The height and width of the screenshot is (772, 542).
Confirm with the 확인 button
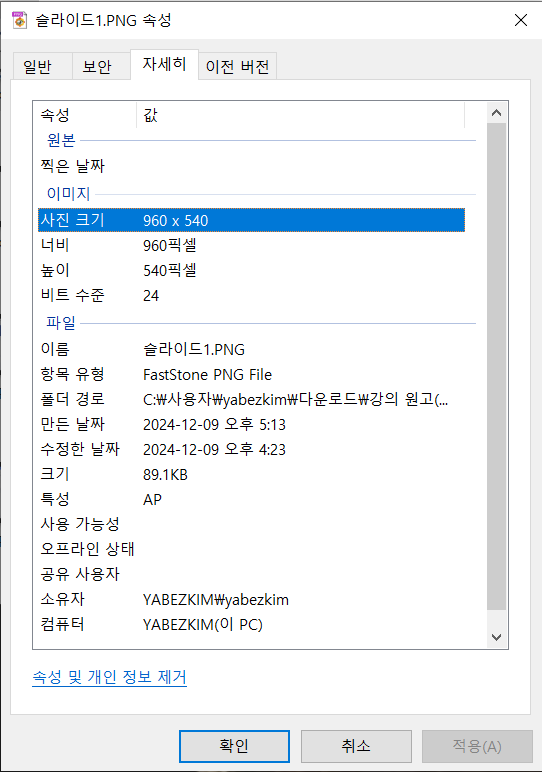tap(234, 746)
